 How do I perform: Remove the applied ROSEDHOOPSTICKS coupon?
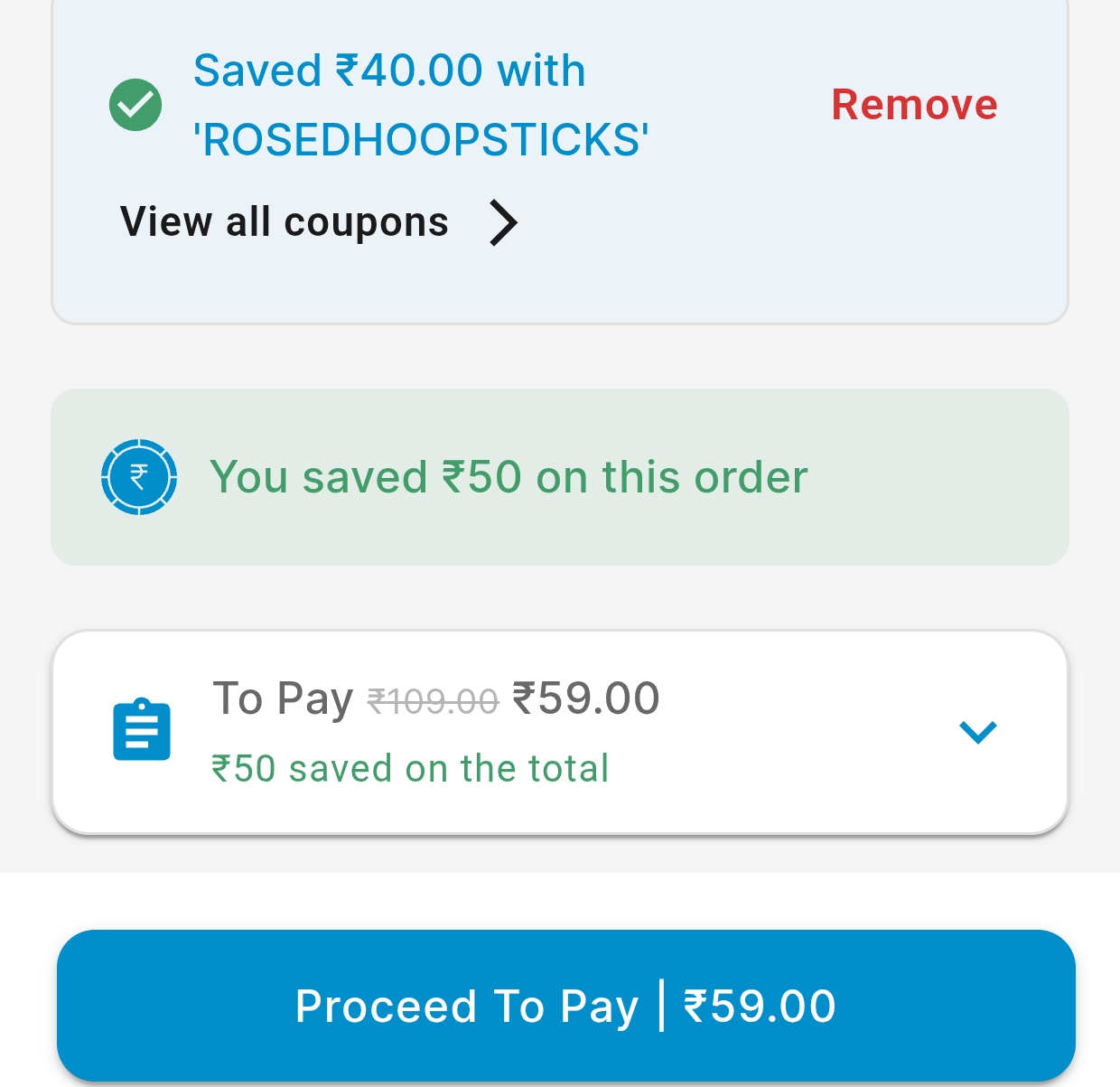point(914,105)
